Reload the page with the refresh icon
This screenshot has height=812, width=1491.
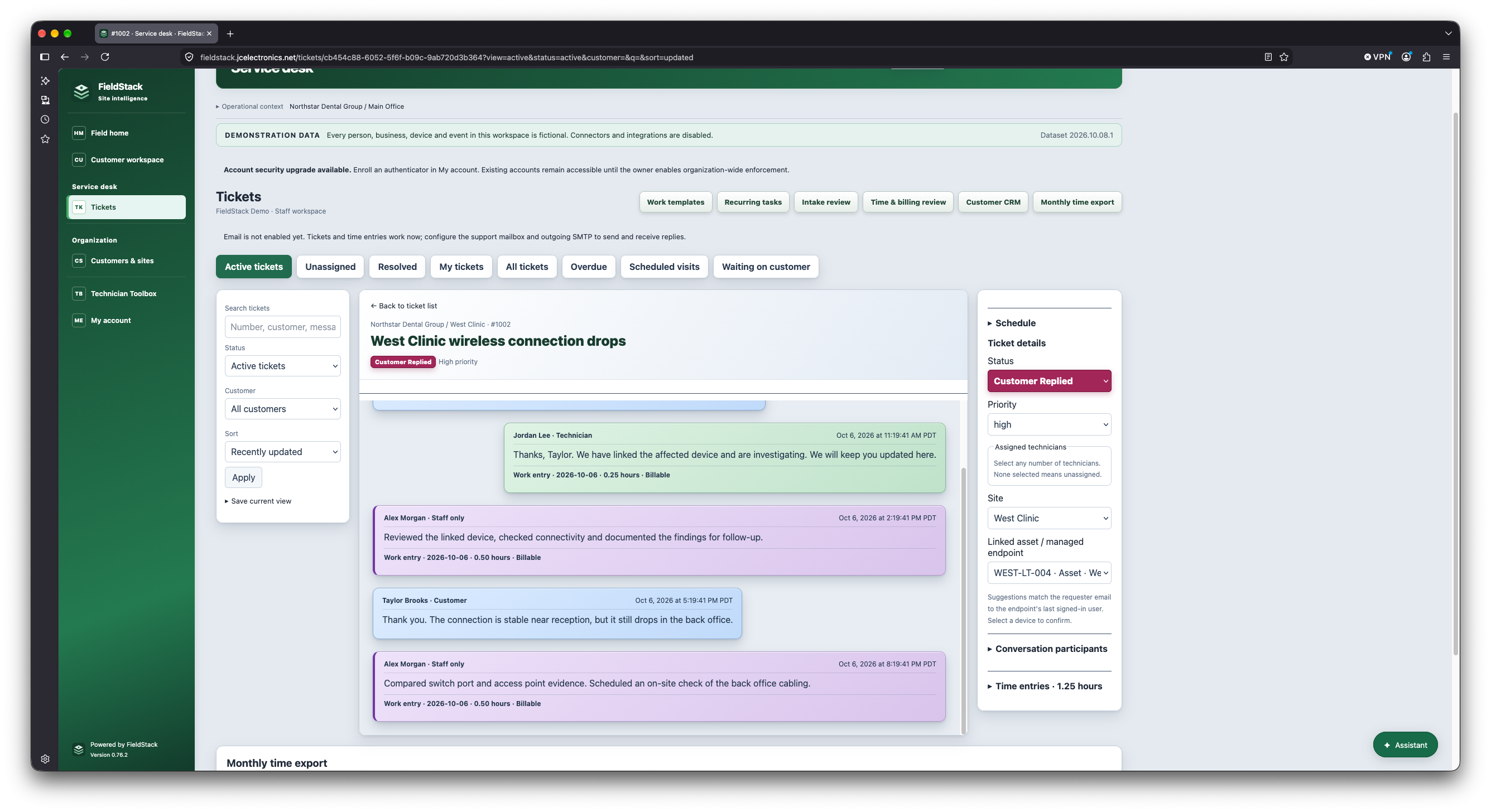click(105, 57)
